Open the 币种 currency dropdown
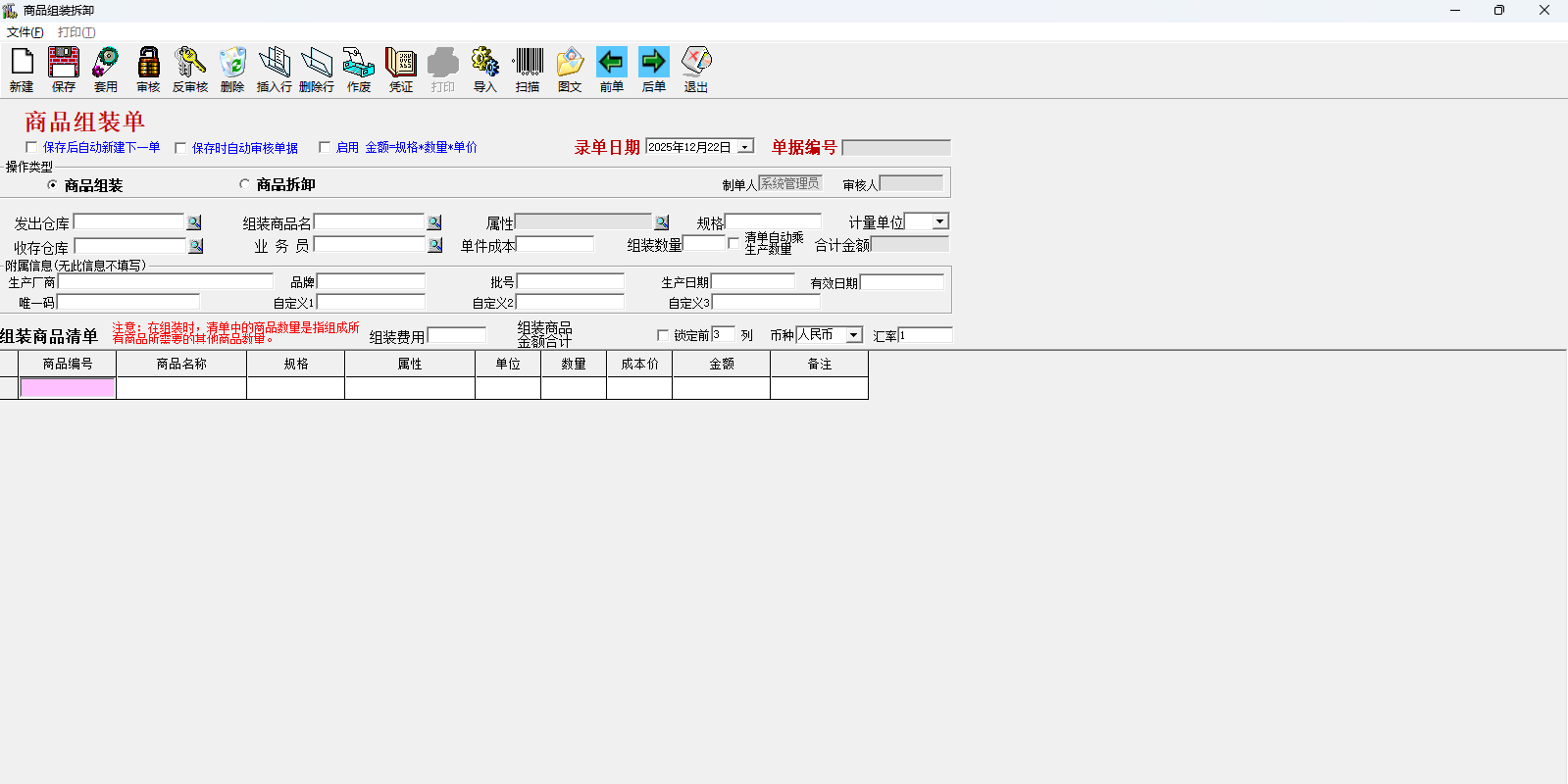 [x=854, y=335]
